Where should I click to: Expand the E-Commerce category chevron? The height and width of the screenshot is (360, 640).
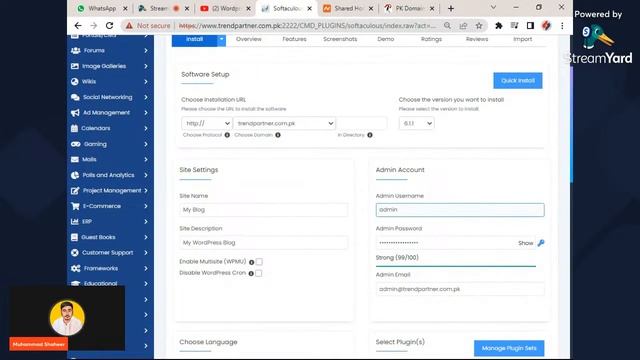point(146,206)
